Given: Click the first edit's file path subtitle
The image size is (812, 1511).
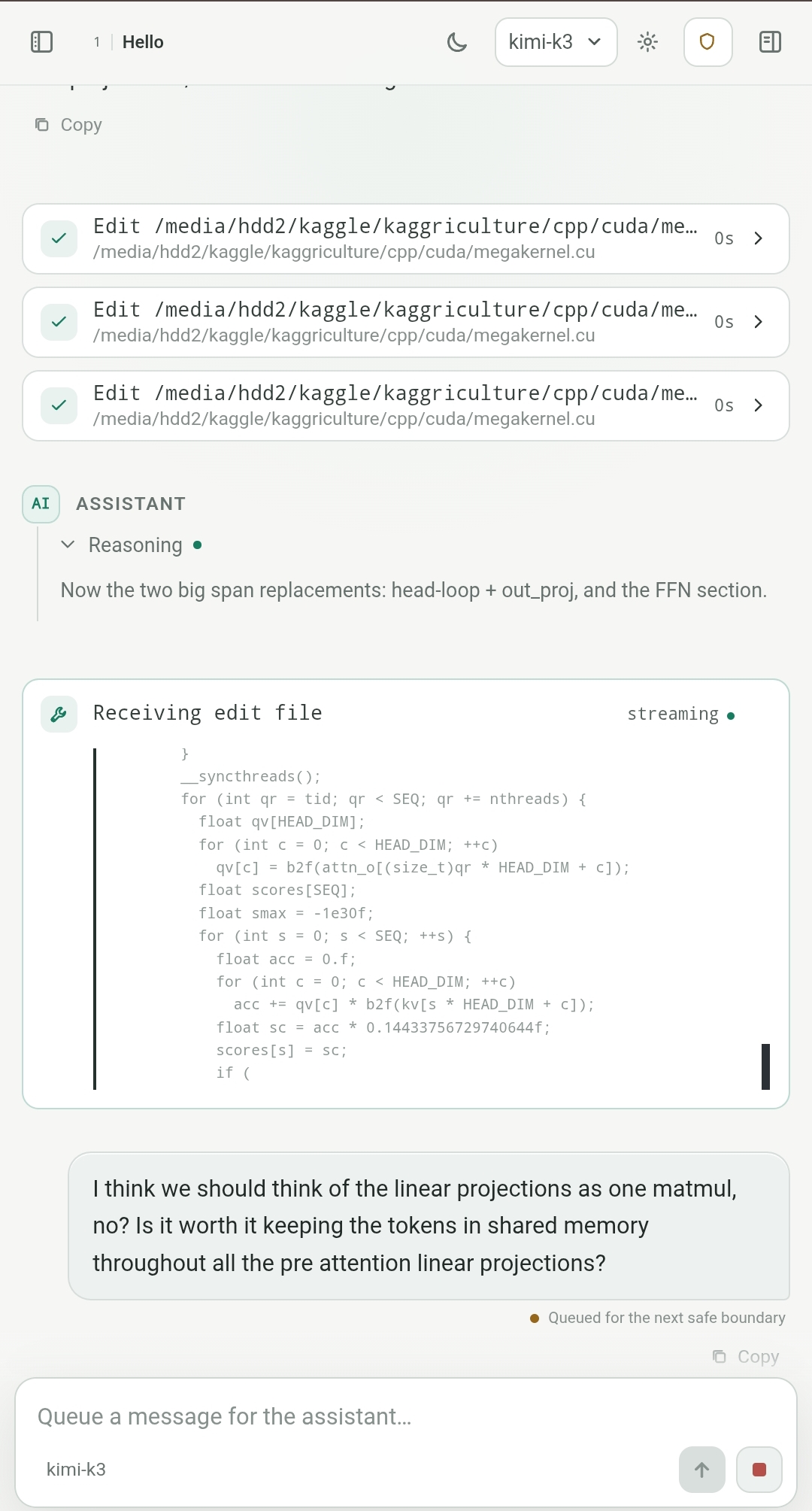Looking at the screenshot, I should point(344,252).
